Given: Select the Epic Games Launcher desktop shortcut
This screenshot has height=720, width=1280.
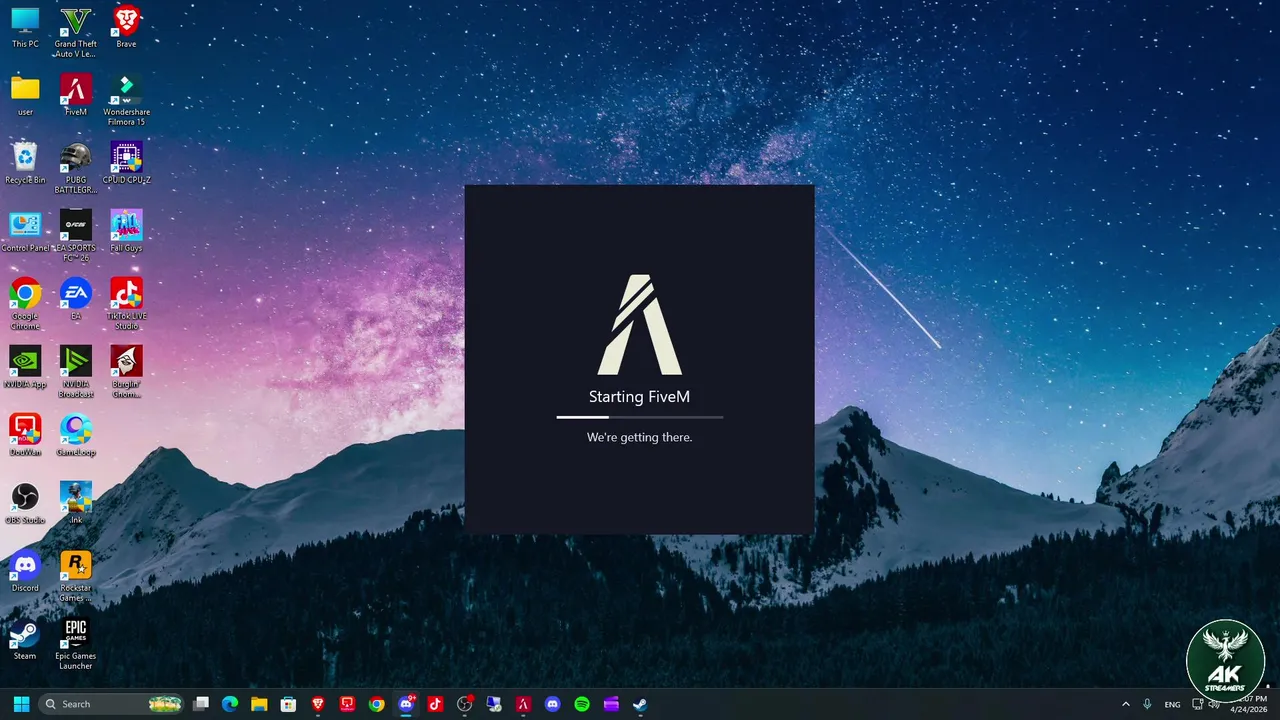Looking at the screenshot, I should (76, 644).
